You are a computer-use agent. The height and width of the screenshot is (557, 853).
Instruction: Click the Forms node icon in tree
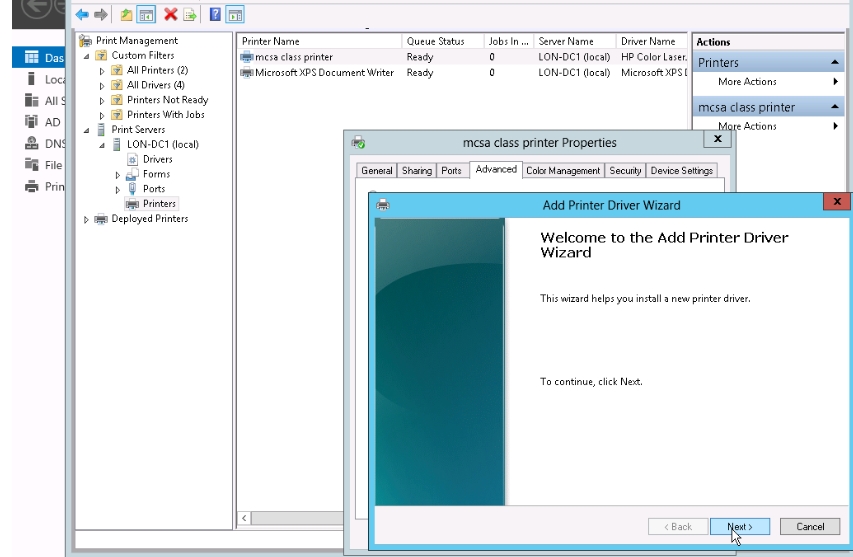click(132, 174)
